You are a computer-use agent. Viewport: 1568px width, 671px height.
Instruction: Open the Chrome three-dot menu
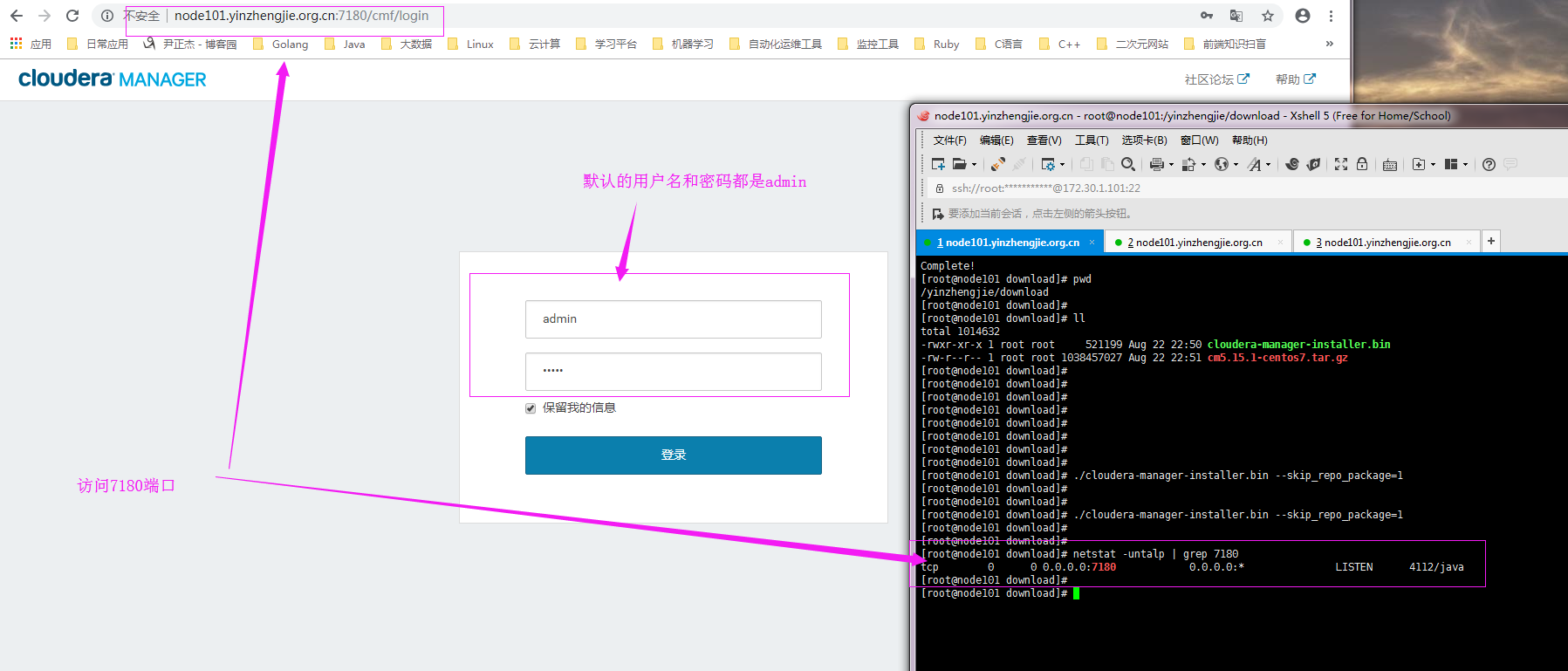1331,16
